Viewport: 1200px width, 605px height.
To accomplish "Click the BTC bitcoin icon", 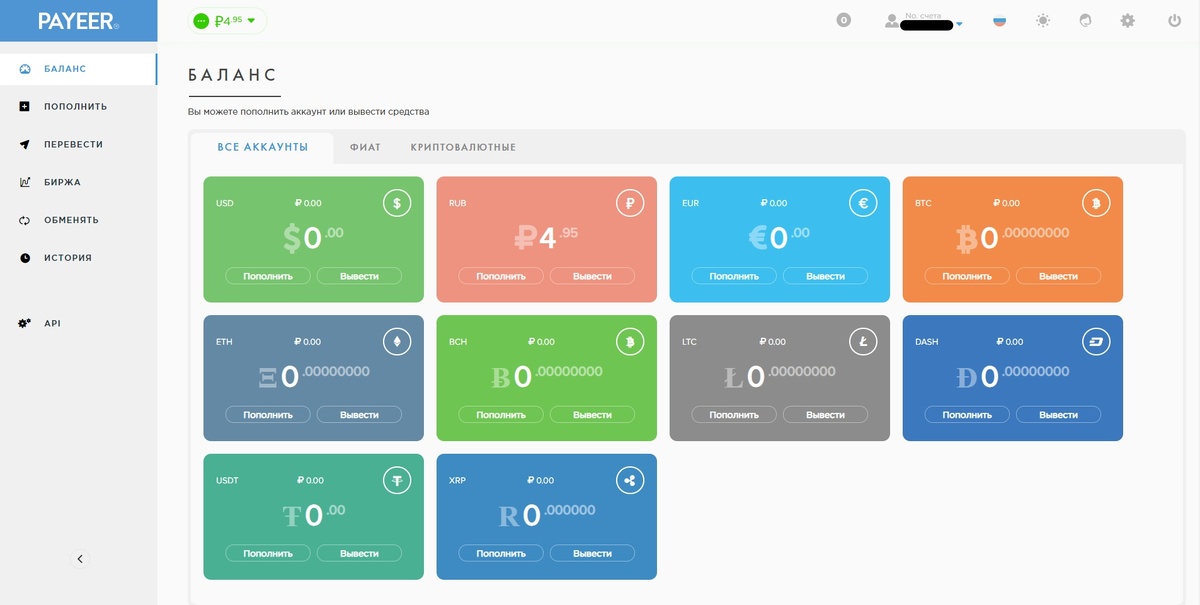I will tap(1096, 203).
